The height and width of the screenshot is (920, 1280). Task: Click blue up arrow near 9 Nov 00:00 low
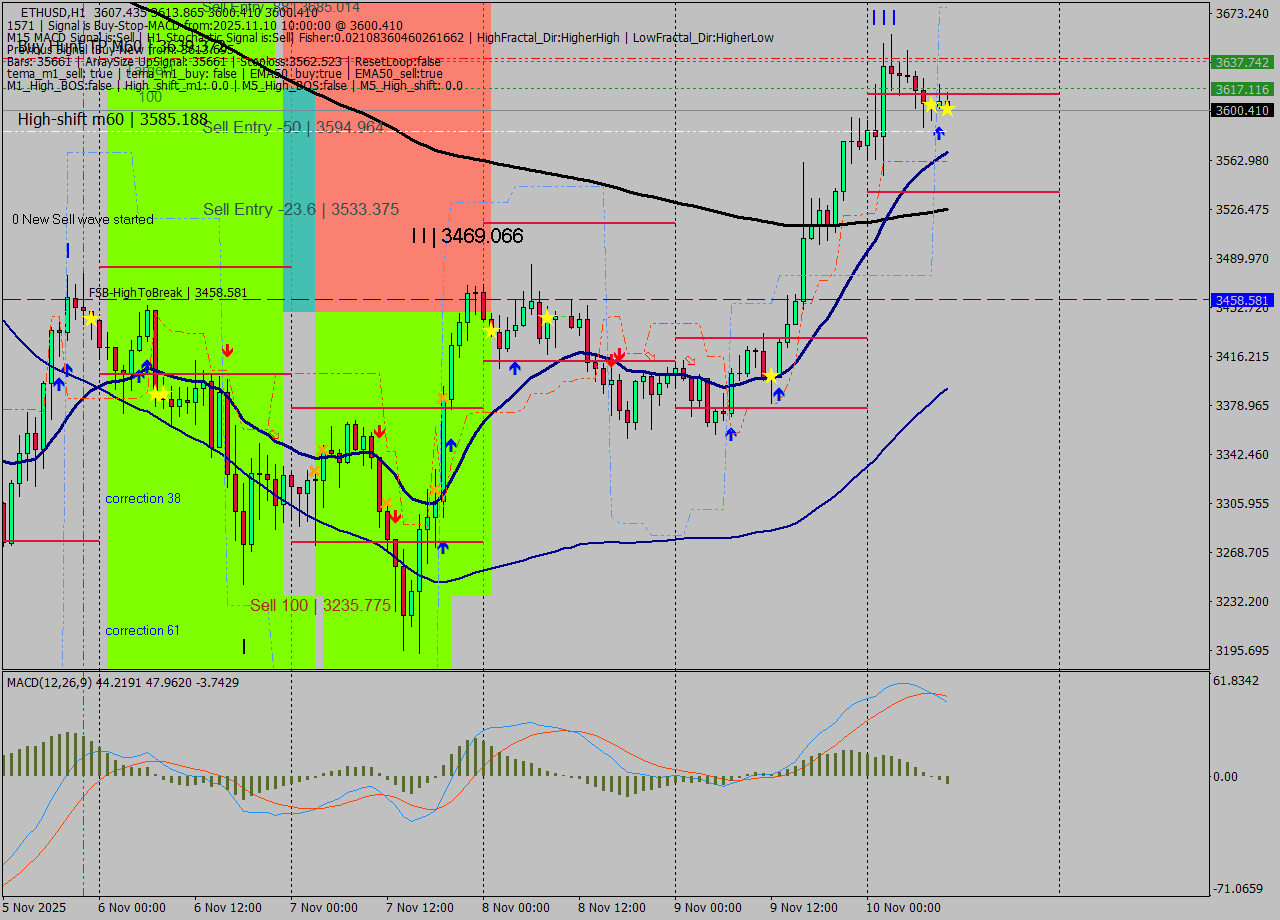click(730, 434)
